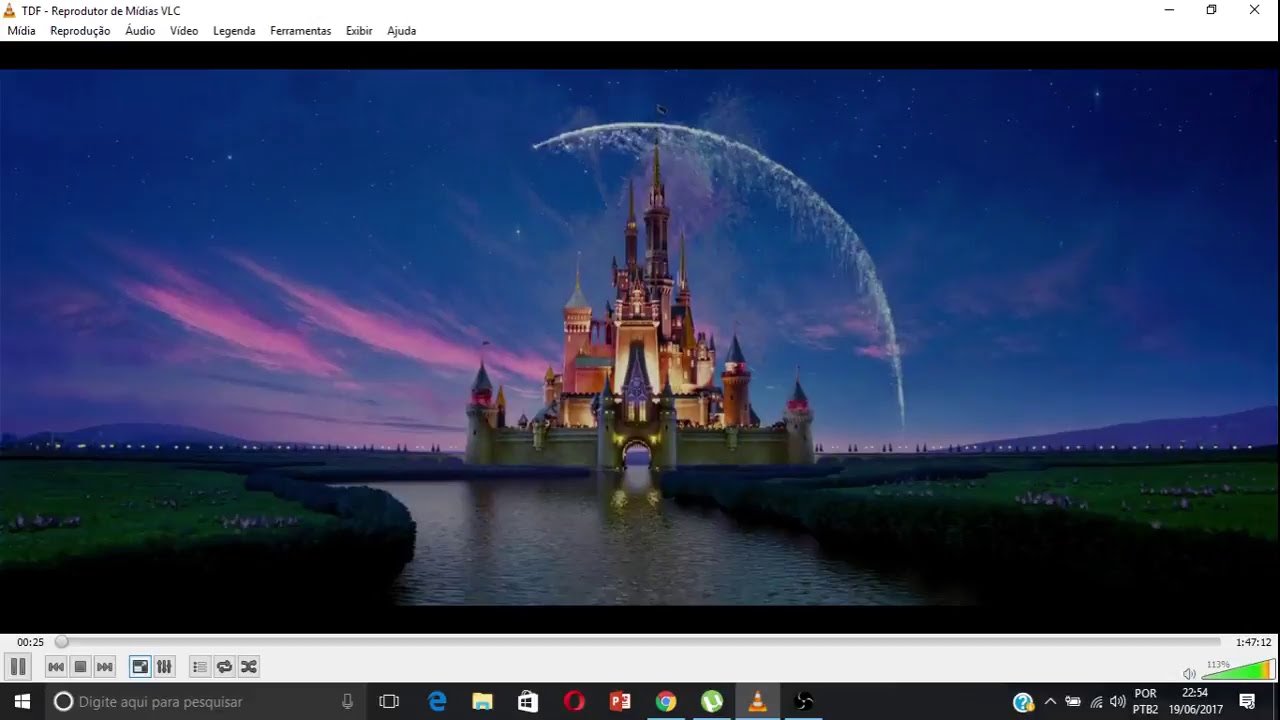This screenshot has width=1280, height=720.
Task: Open the Legenda menu
Action: pyautogui.click(x=234, y=31)
